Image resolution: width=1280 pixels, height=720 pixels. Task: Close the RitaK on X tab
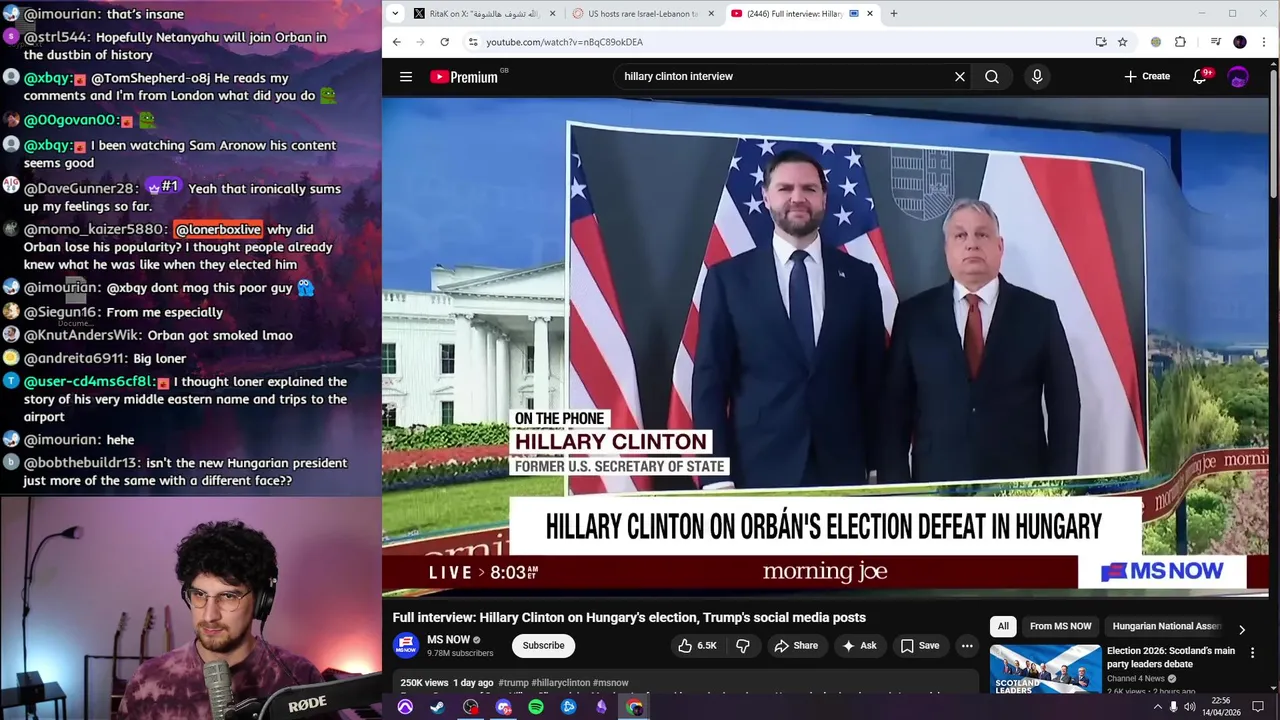coord(552,13)
